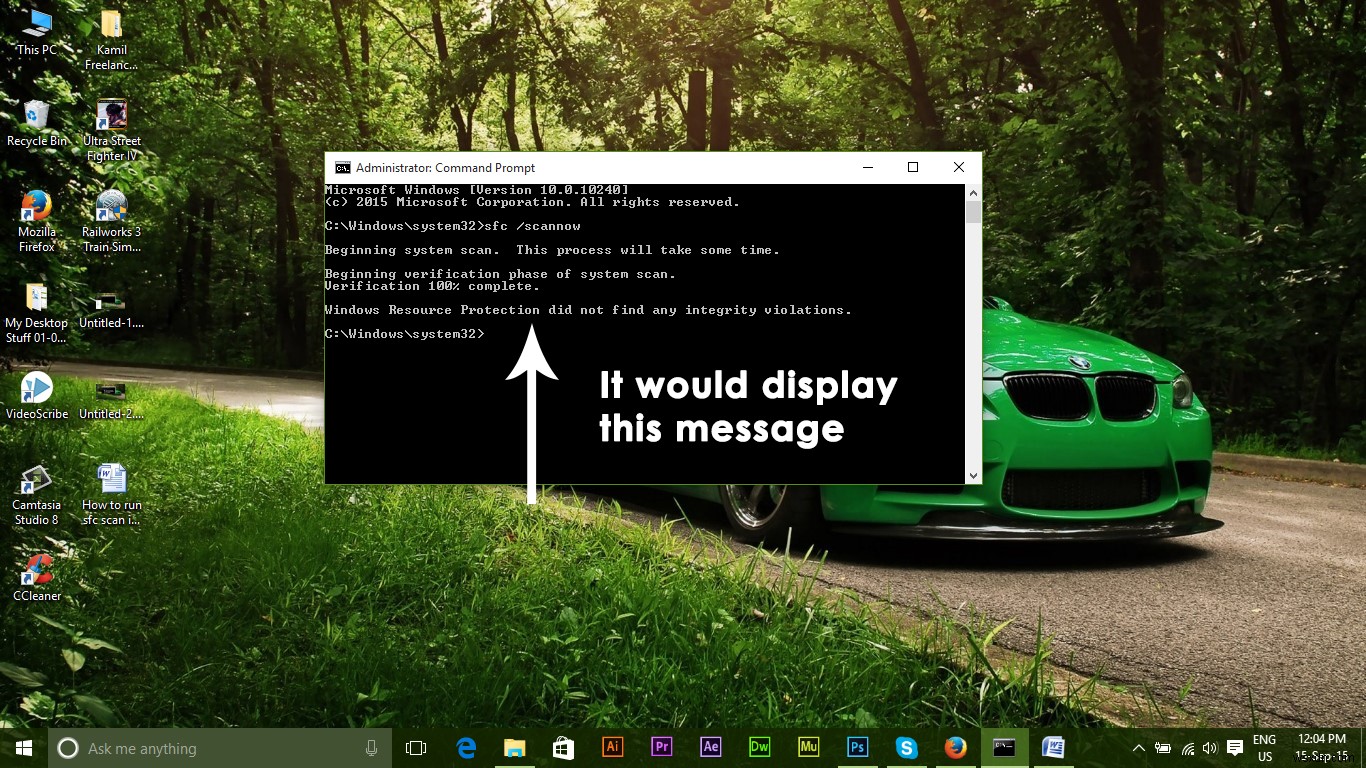Open the volume speaker tray icon
1366x768 pixels.
(1210, 748)
